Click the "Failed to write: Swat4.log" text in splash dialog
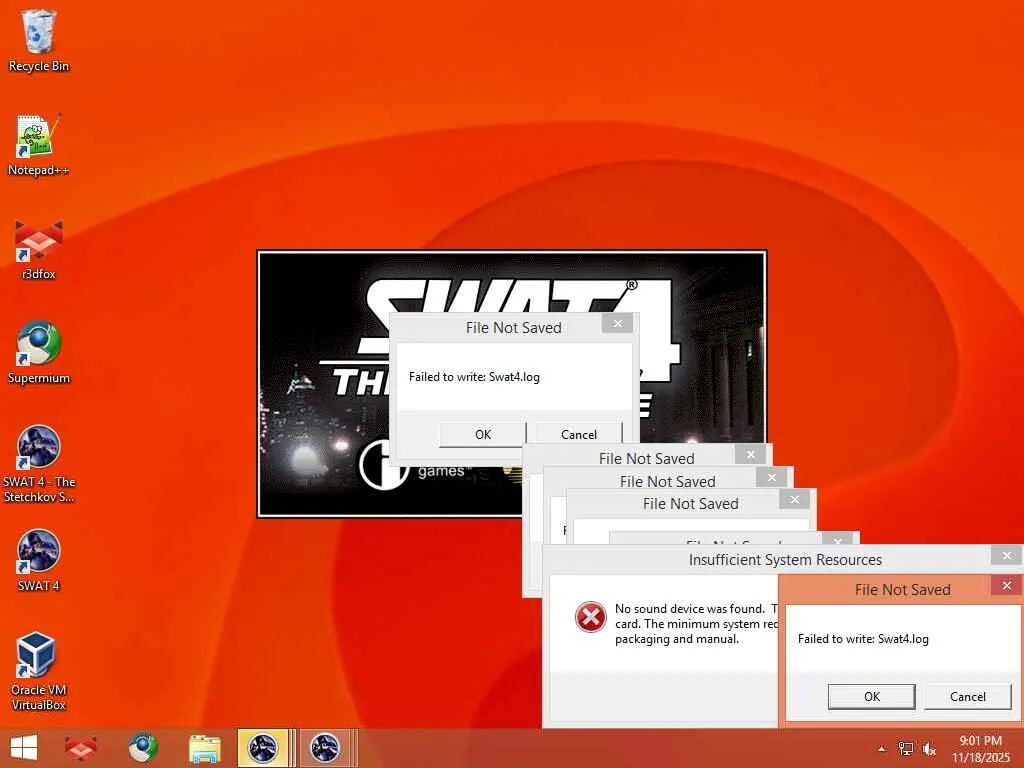1024x768 pixels. pyautogui.click(x=474, y=377)
